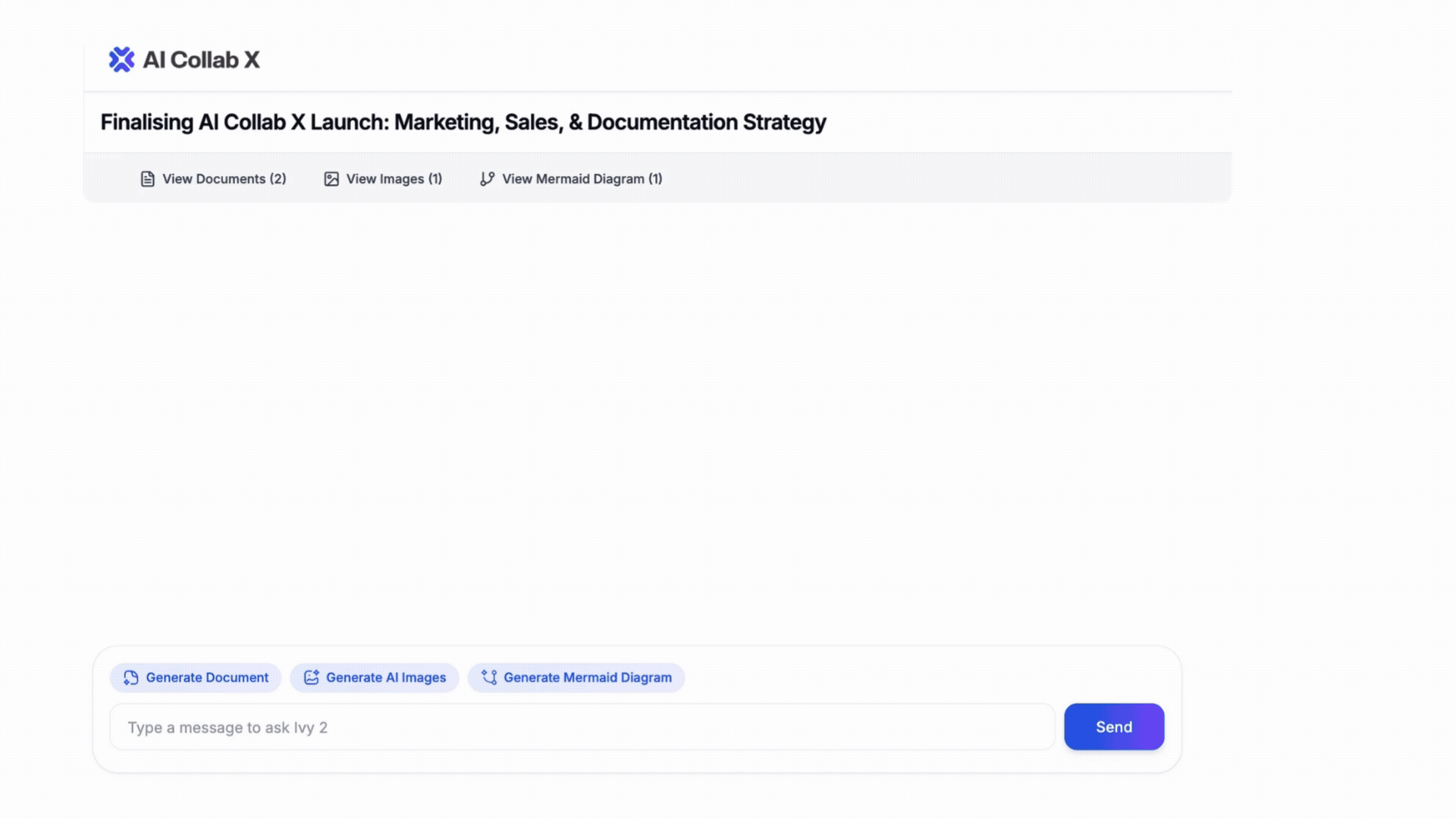Click the AI Collab X wordmark text
Image resolution: width=1456 pixels, height=819 pixels.
click(201, 60)
